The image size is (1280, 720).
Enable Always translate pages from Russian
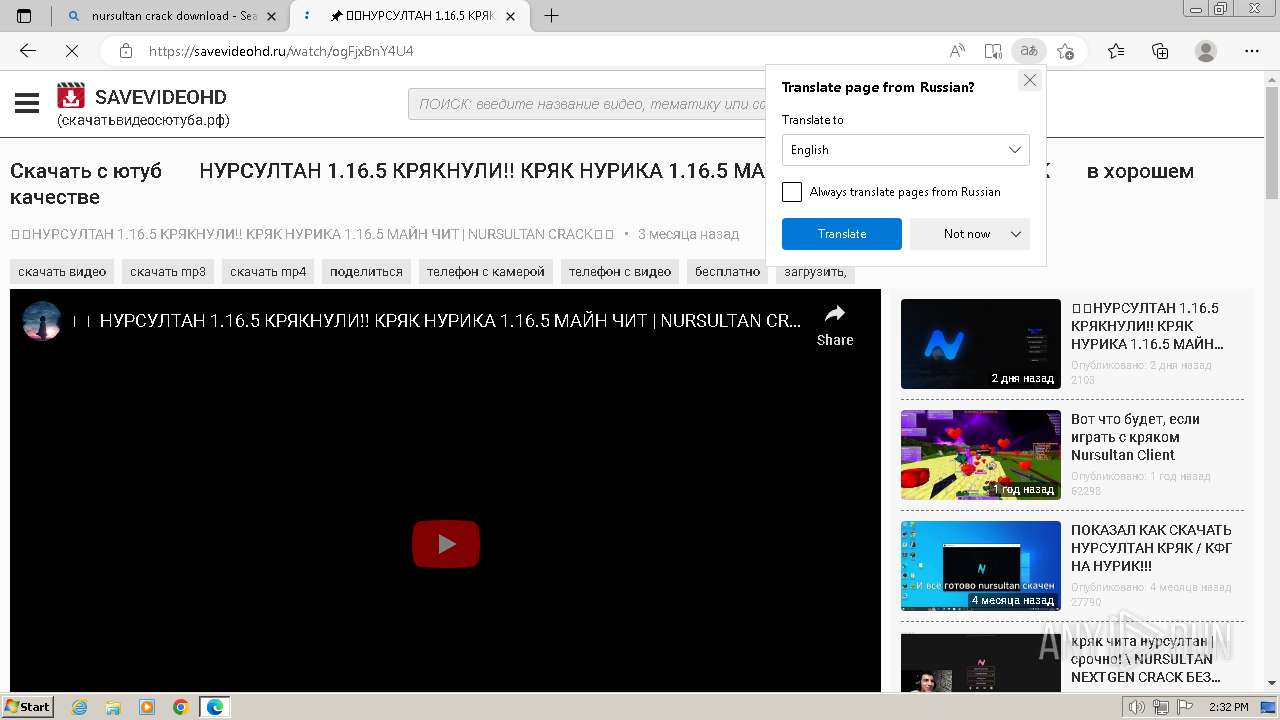(x=792, y=192)
